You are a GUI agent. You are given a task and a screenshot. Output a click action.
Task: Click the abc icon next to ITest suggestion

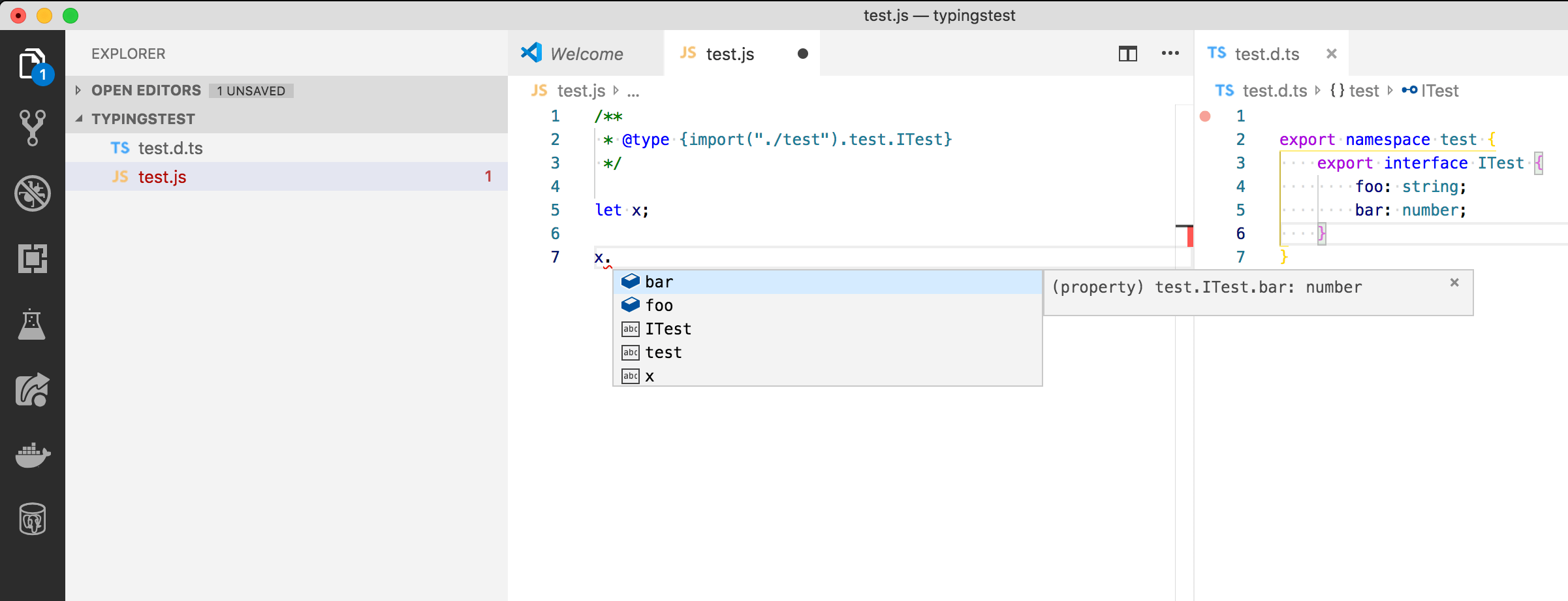click(x=631, y=329)
